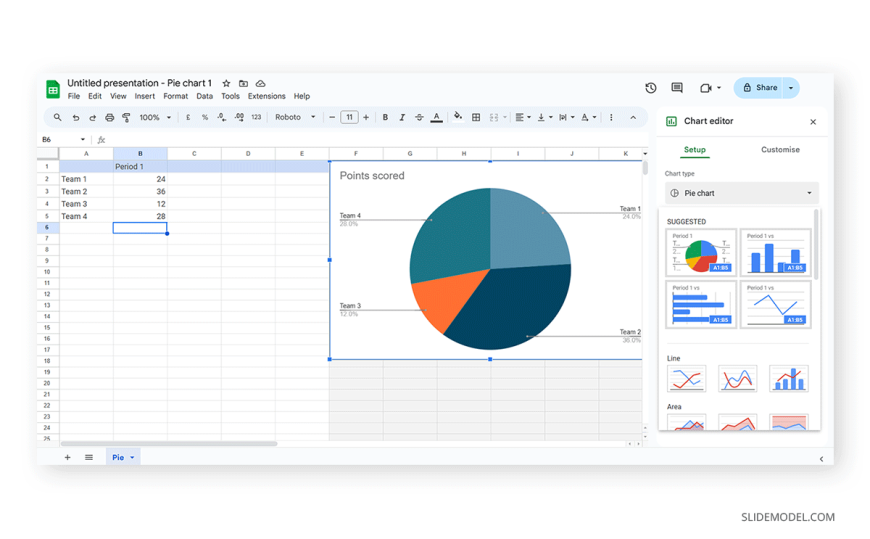The height and width of the screenshot is (539, 870).
Task: Toggle italic formatting
Action: pyautogui.click(x=402, y=118)
